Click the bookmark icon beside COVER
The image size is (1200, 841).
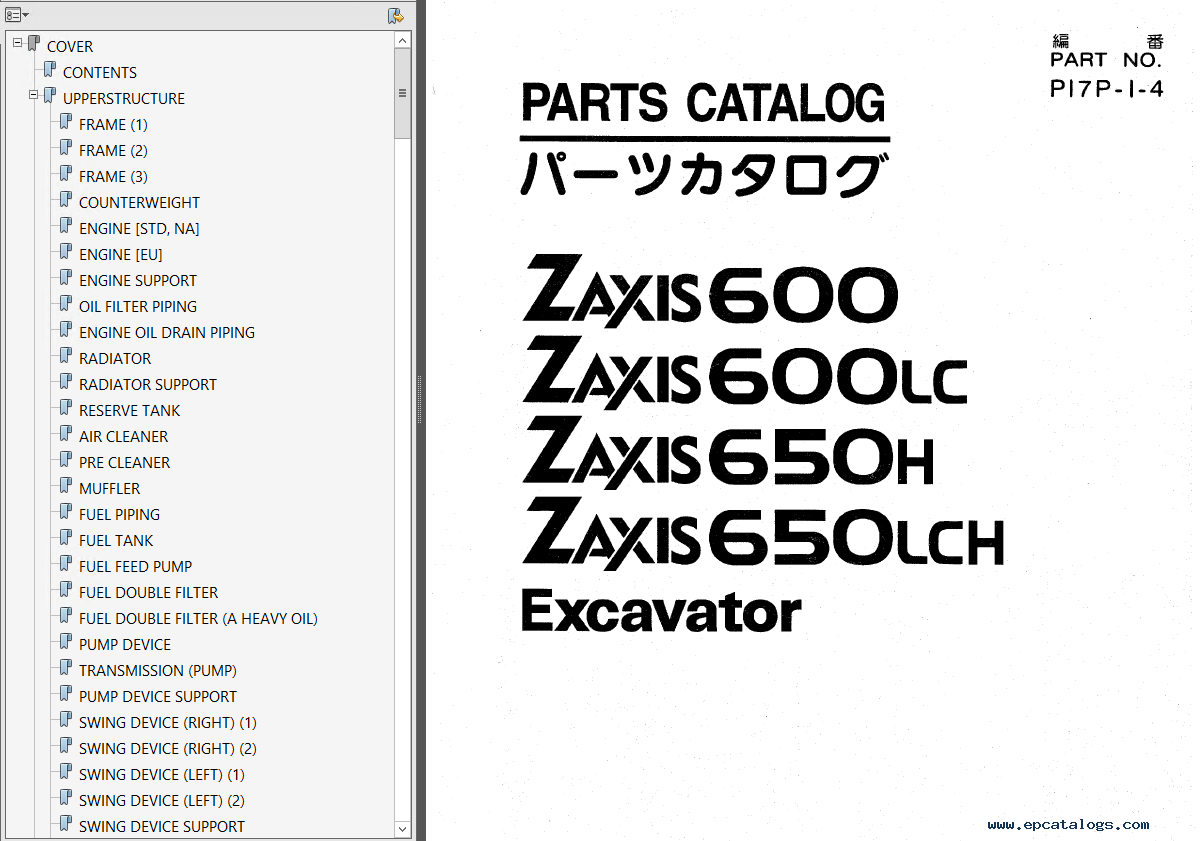point(34,45)
